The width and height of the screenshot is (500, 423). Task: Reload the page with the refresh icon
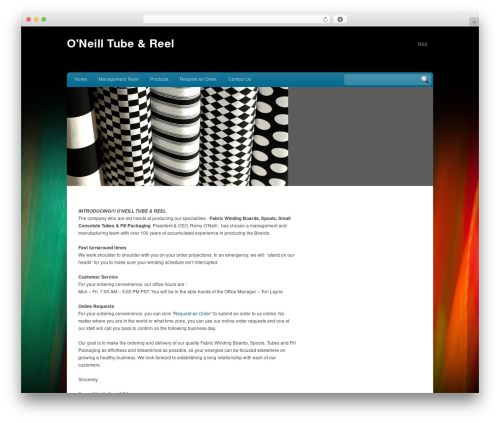pos(325,19)
